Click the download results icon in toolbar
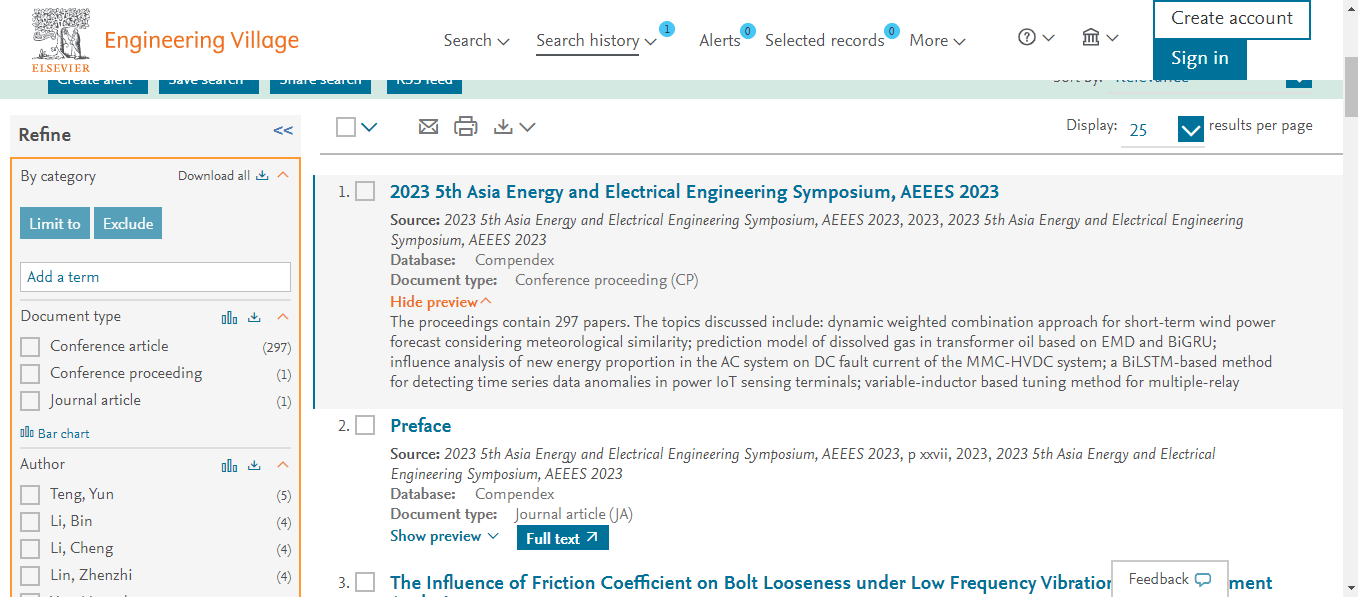Viewport: 1358px width, 597px height. pos(504,127)
